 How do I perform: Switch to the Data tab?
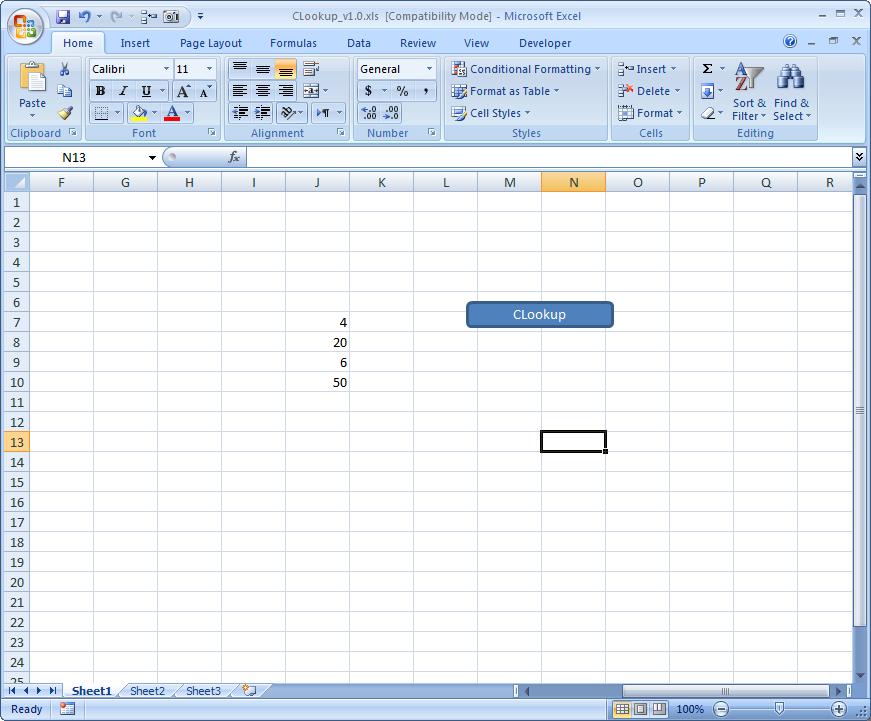click(x=359, y=43)
